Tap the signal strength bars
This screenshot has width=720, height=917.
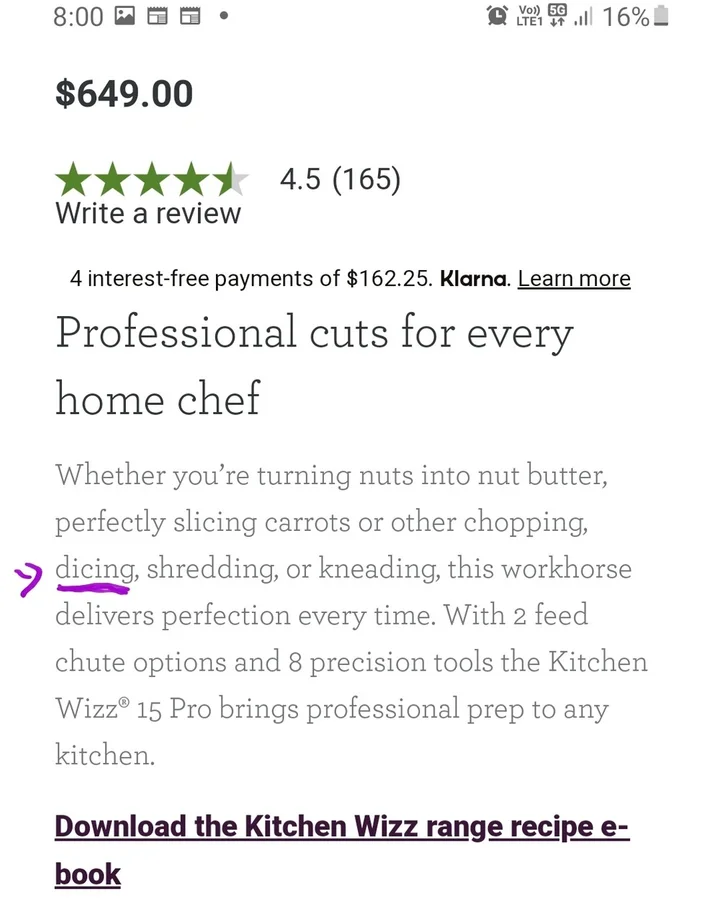tap(583, 17)
